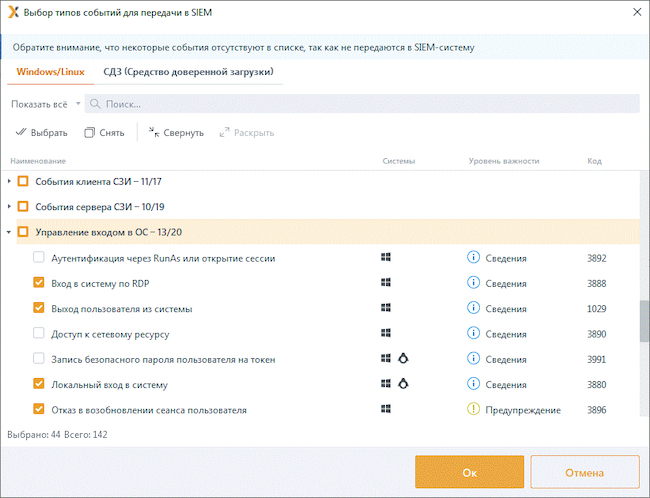The image size is (650, 498).
Task: Collapse Управление входом в ОС group
Action: coord(10,232)
